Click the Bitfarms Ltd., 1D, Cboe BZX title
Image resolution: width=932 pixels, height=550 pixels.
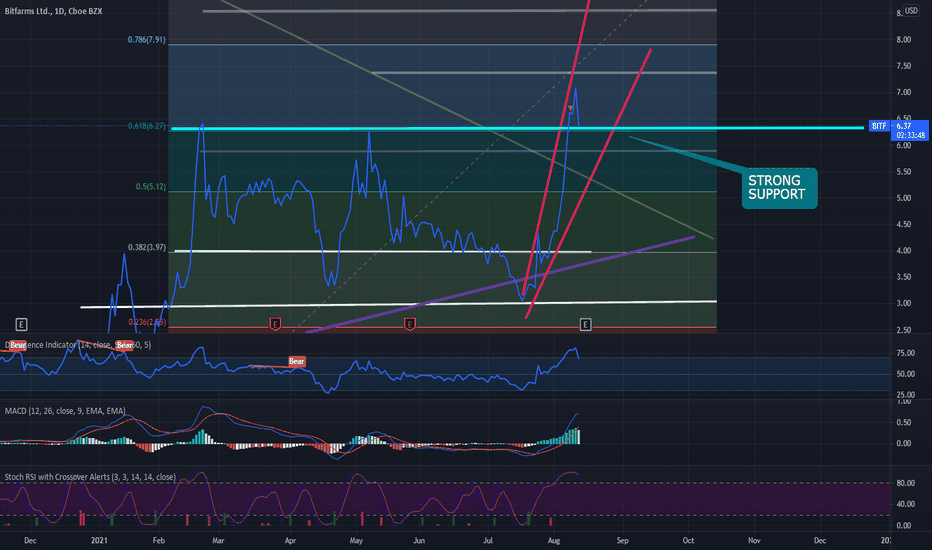(53, 11)
